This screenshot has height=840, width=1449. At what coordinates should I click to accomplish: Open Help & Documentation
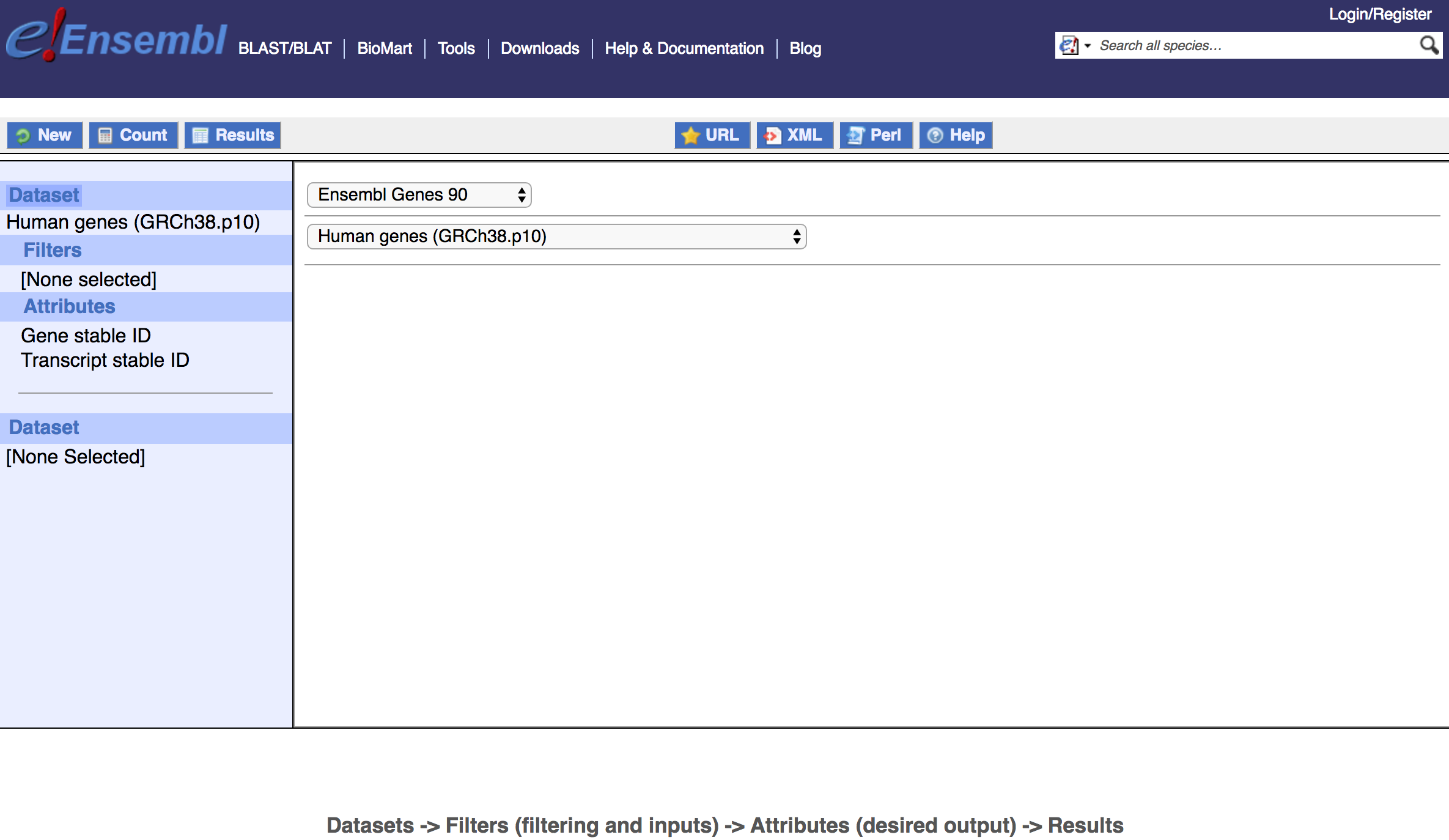click(684, 48)
